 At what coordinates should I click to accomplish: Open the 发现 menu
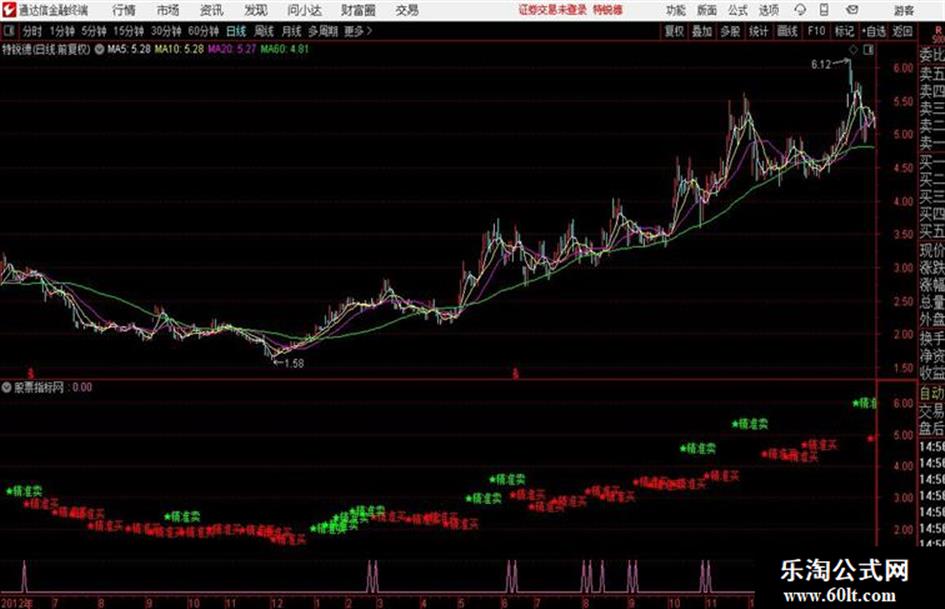coord(256,10)
